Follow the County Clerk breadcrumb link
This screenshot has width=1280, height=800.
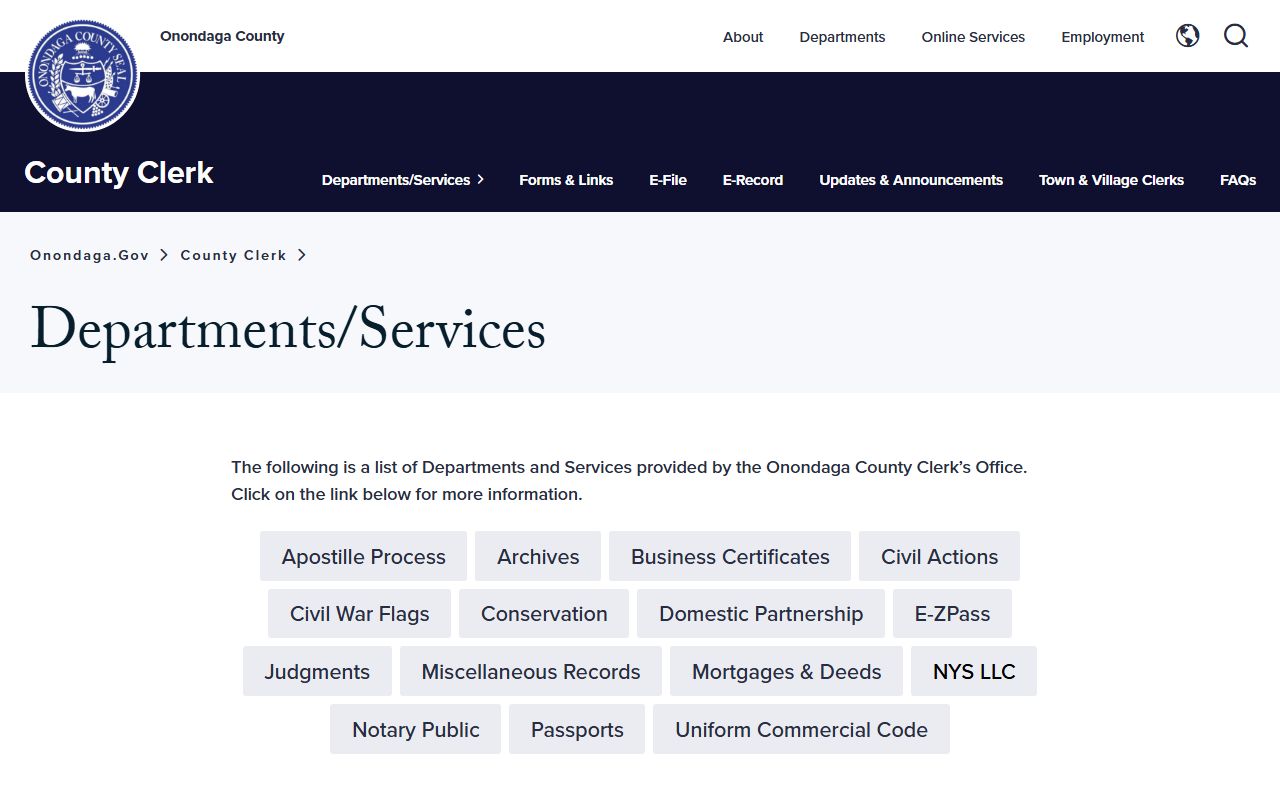point(233,255)
